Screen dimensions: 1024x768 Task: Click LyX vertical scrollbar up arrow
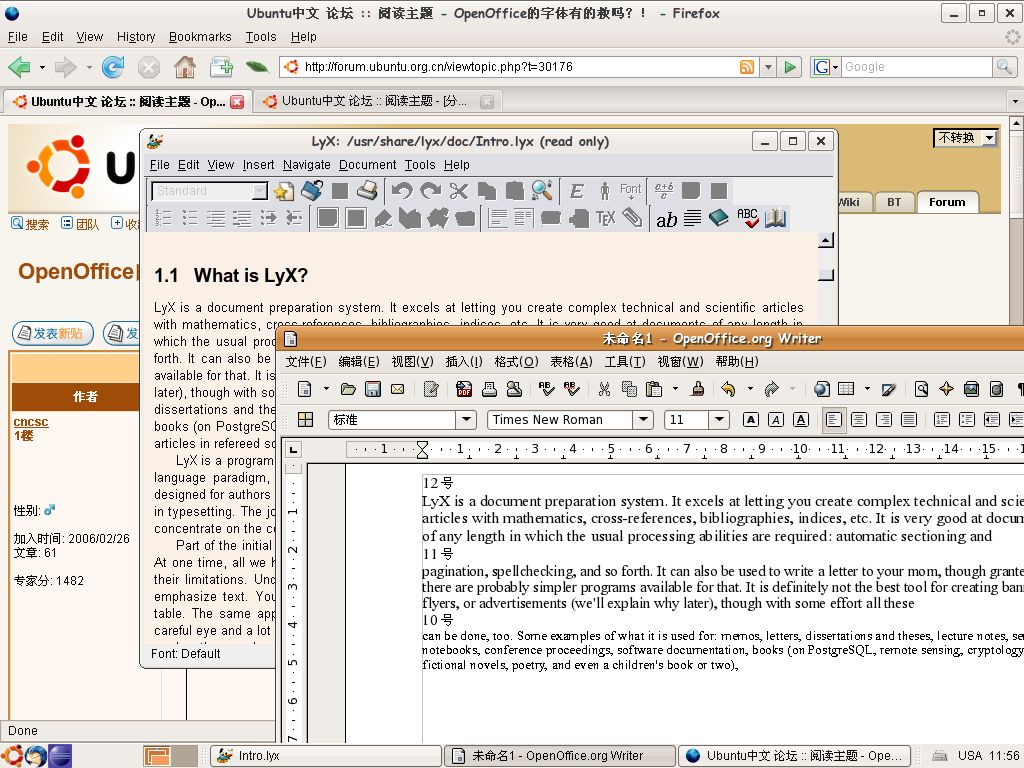coord(826,241)
